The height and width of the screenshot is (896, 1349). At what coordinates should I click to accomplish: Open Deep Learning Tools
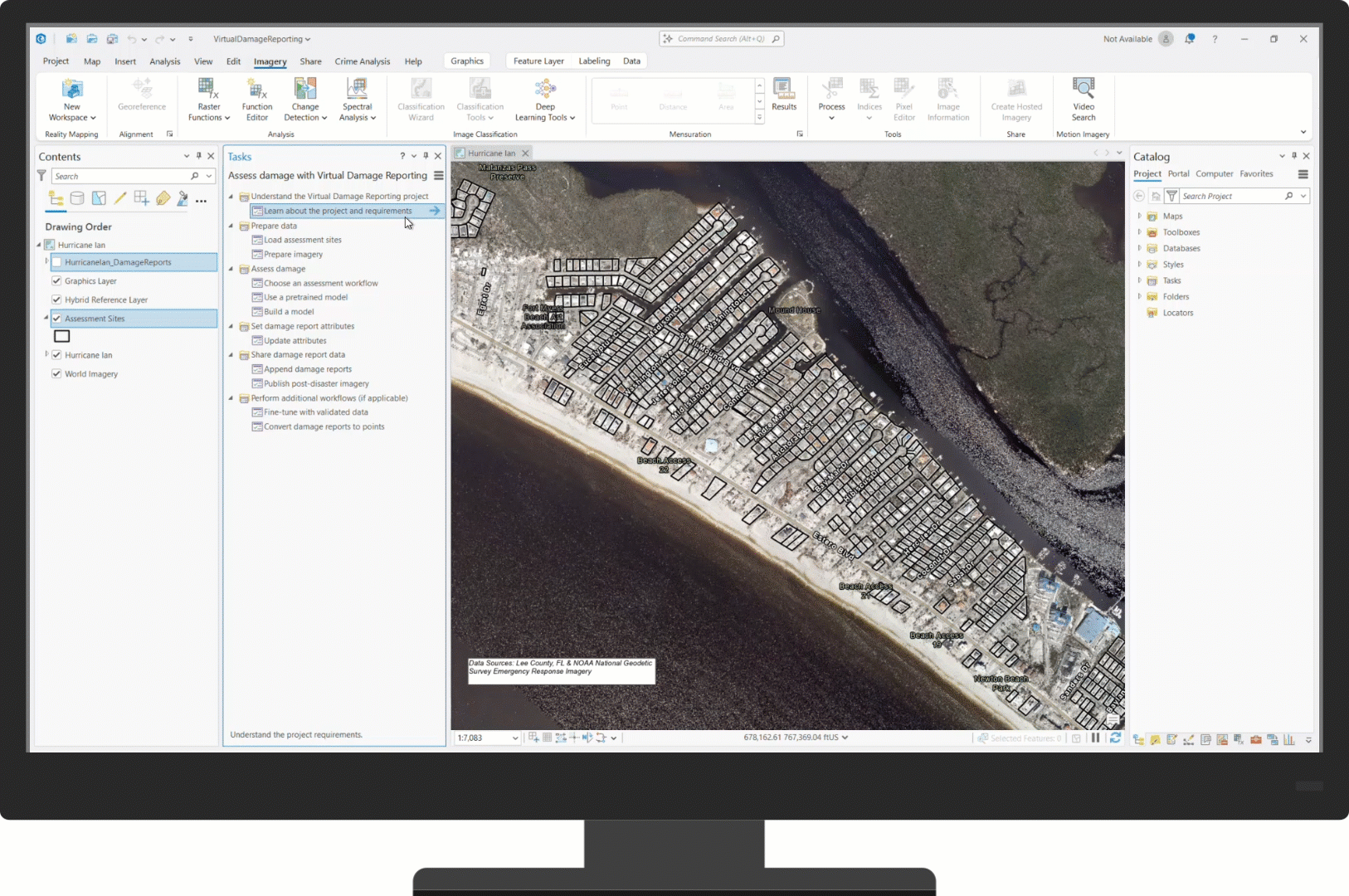point(545,100)
